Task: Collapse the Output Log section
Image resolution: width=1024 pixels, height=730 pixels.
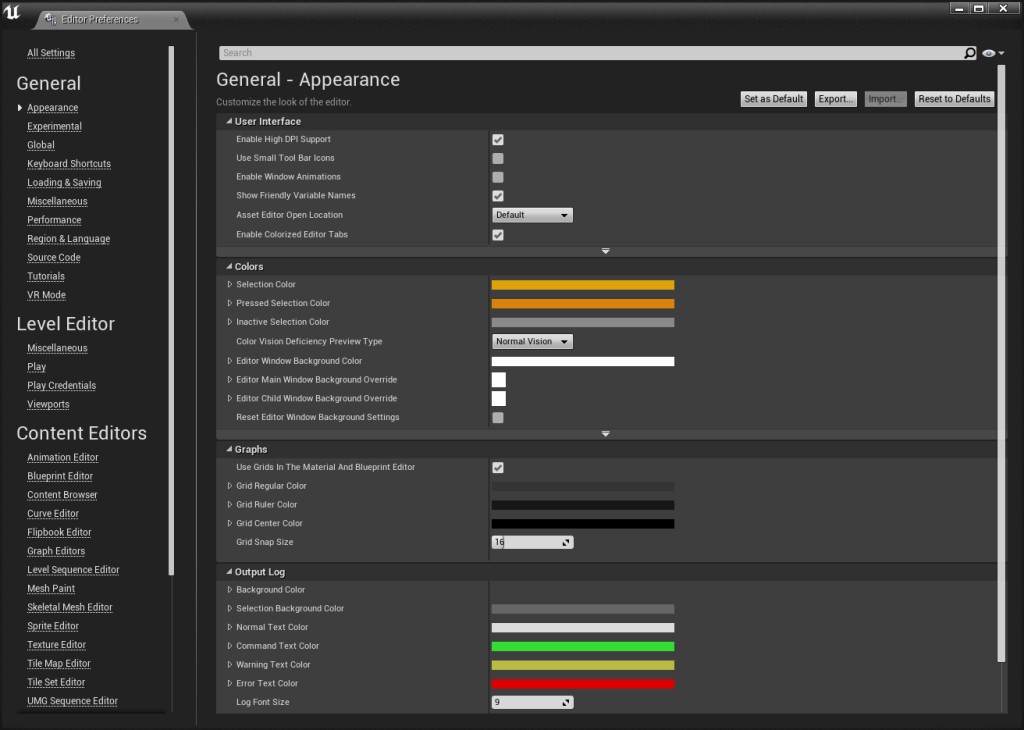Action: [x=229, y=572]
